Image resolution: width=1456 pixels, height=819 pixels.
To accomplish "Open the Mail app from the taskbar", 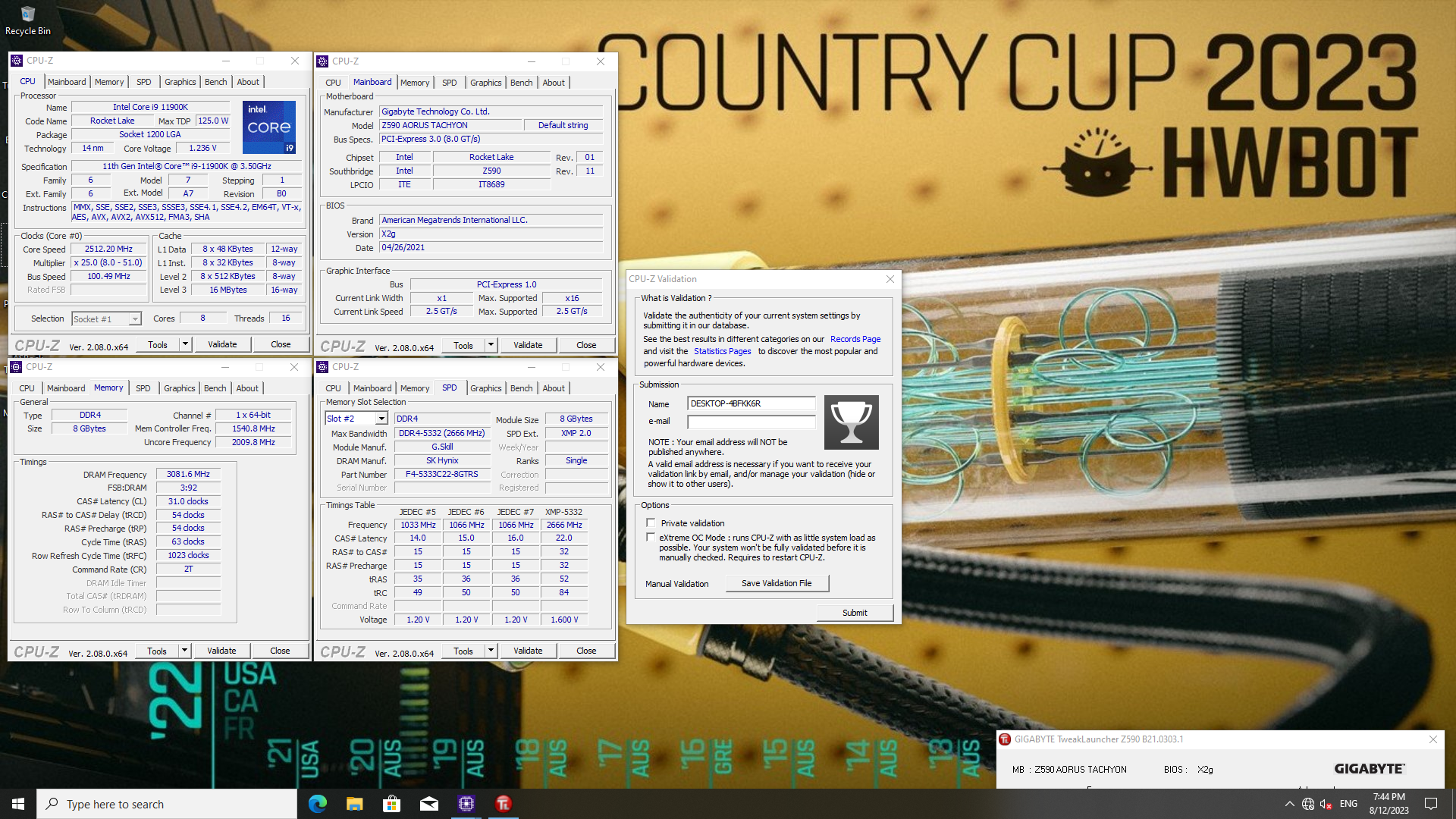I will click(429, 804).
